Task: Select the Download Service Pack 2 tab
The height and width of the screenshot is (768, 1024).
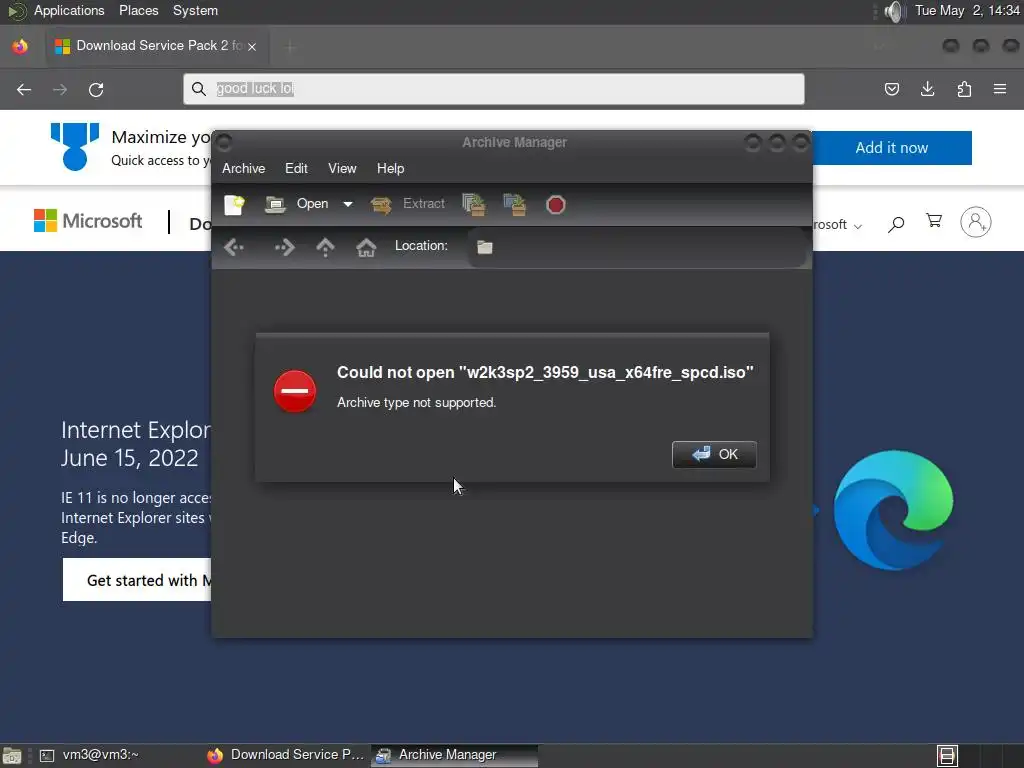Action: click(157, 46)
